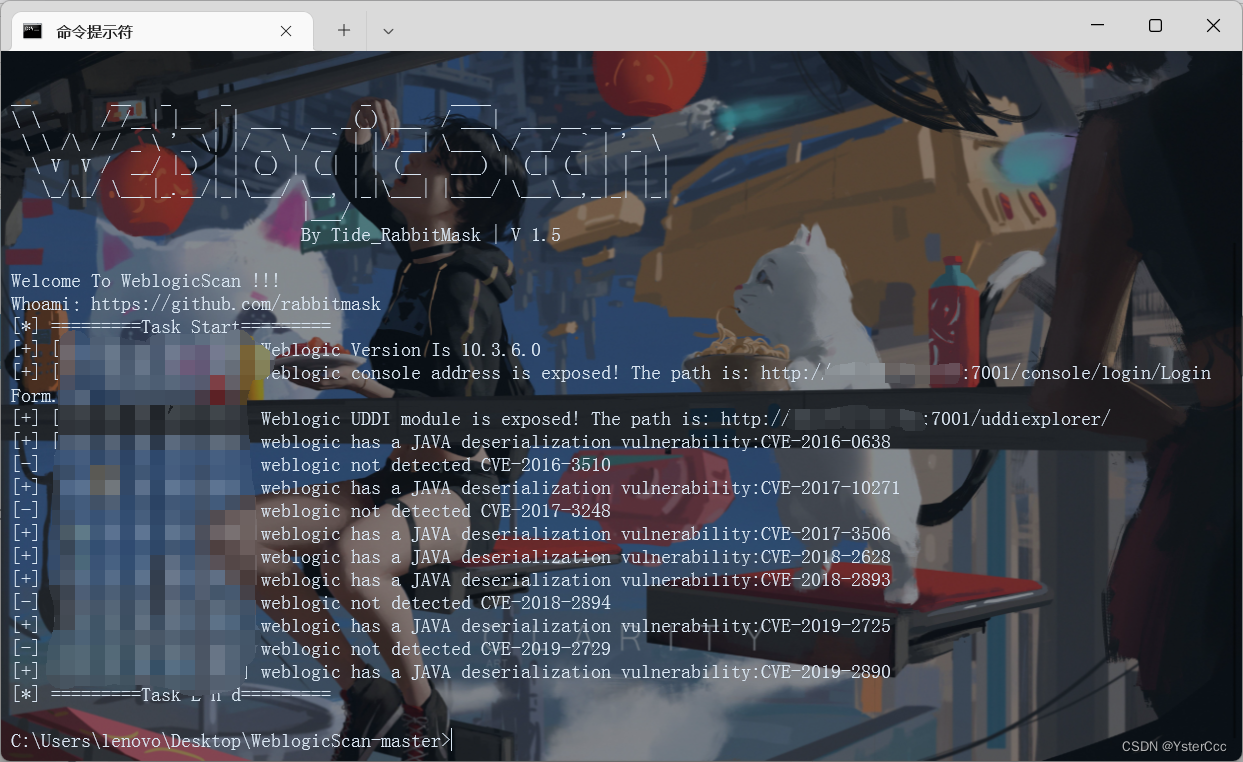
Task: Click the https://github.com/rabbitmask link text
Action: (x=236, y=304)
